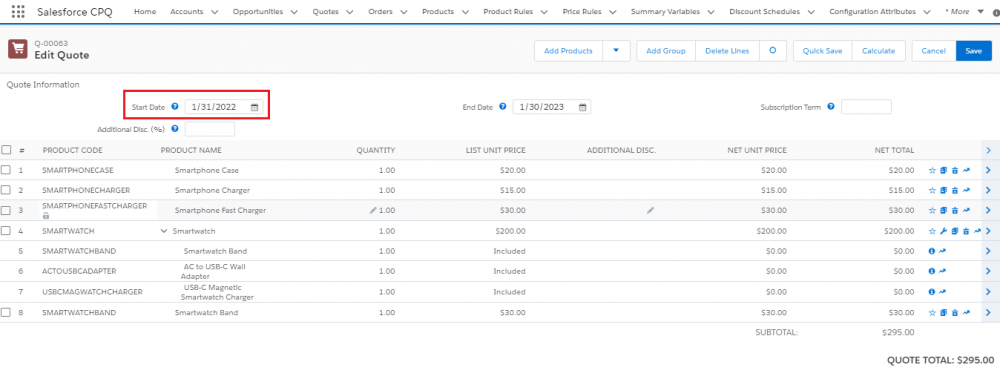Delete the Smartphone Case line
The height and width of the screenshot is (376, 1000).
[955, 170]
